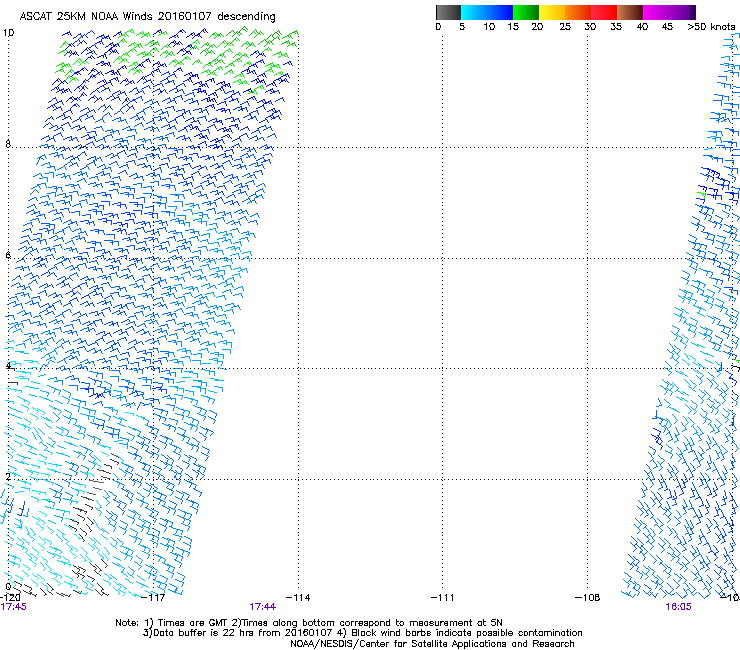Pick the gray 0–5 knots color bar segment
Viewport: 740px width, 650px height.
click(448, 12)
